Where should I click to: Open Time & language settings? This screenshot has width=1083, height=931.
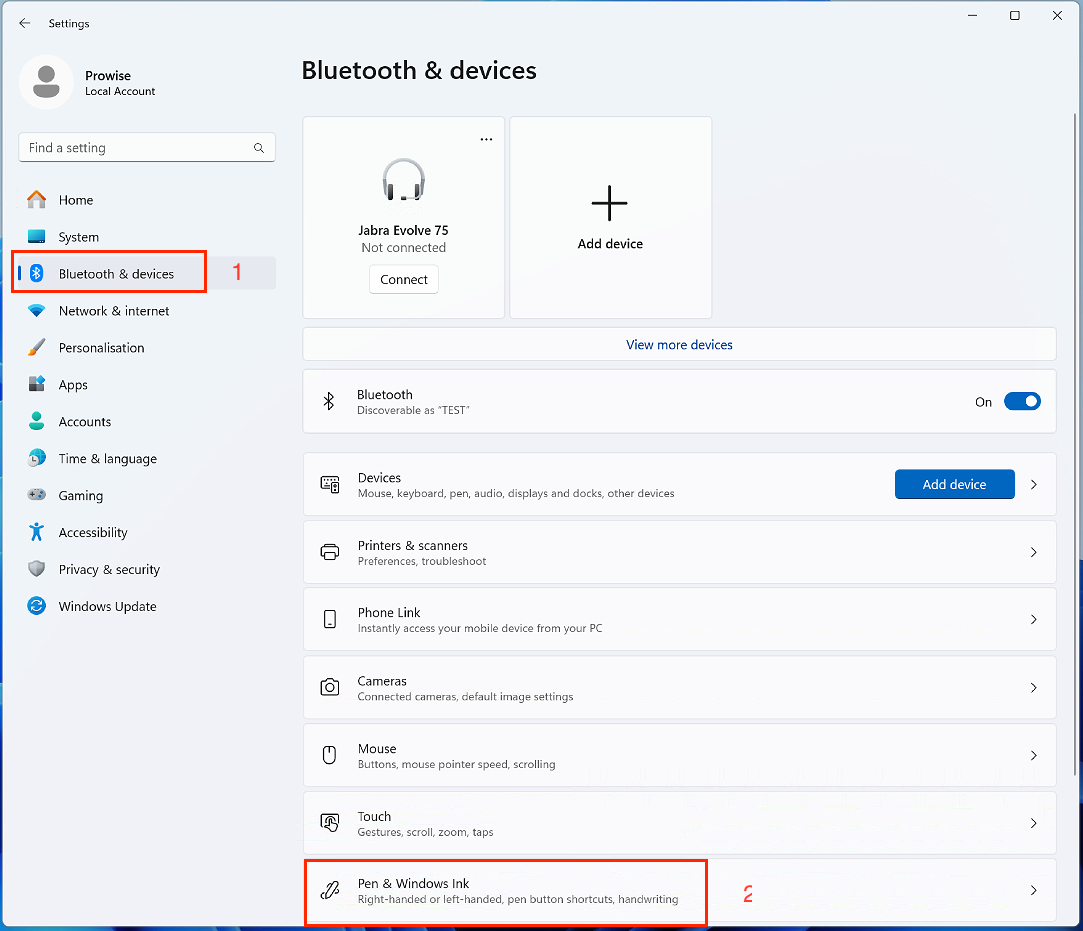click(x=107, y=459)
